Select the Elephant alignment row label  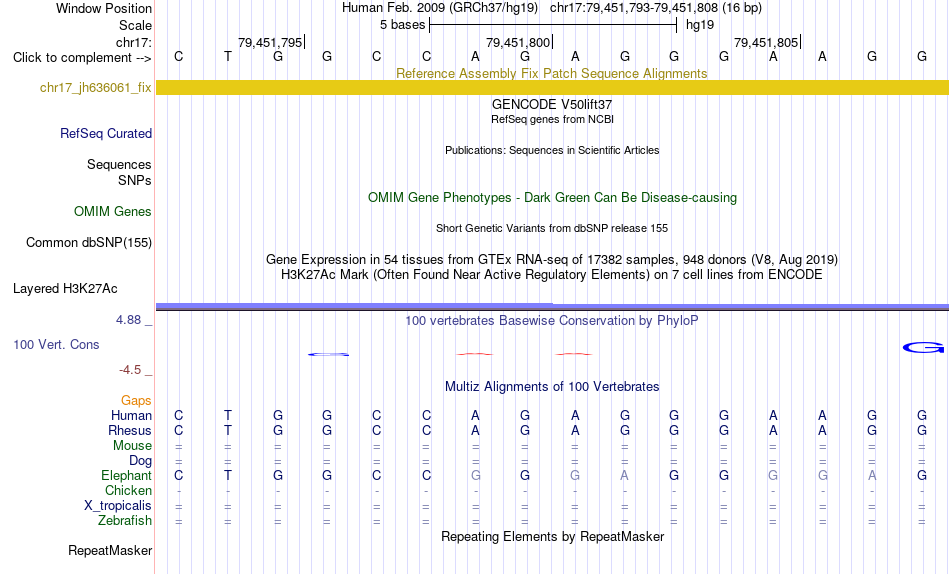click(x=127, y=475)
